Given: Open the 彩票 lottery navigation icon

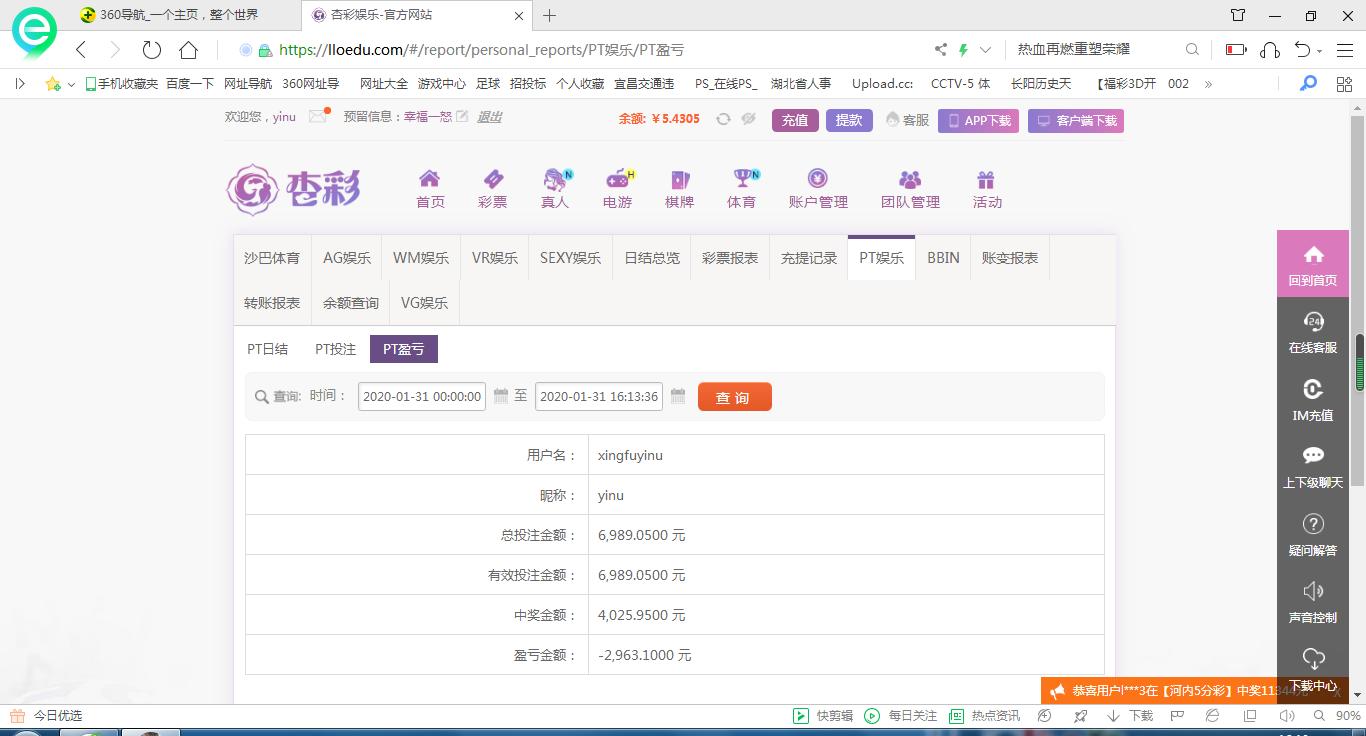Looking at the screenshot, I should 492,180.
